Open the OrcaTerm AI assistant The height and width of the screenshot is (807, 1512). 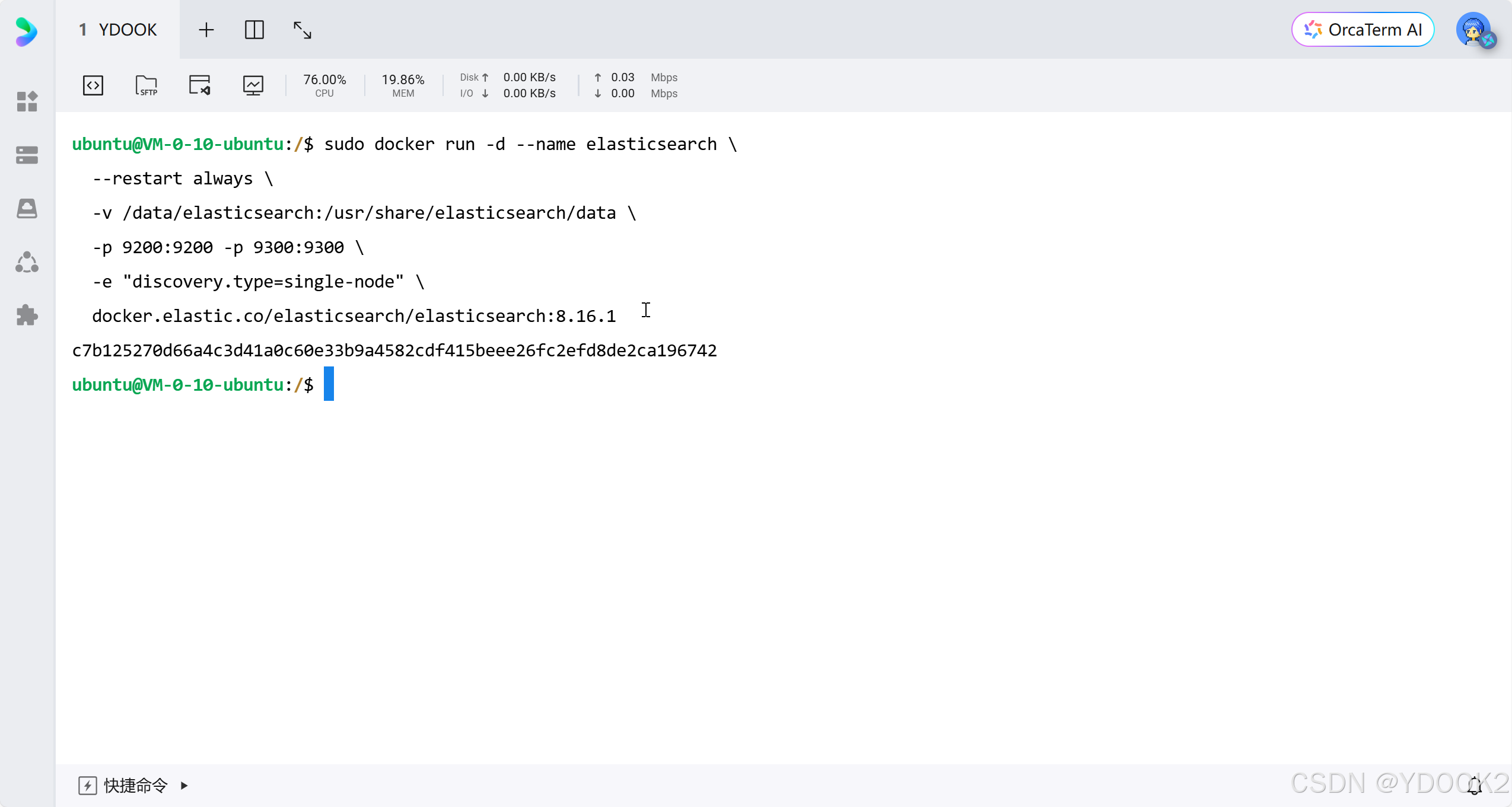point(1363,29)
